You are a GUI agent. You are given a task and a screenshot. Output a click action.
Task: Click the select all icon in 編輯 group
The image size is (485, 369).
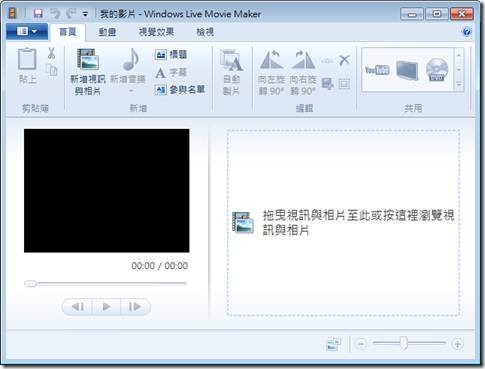pyautogui.click(x=344, y=84)
